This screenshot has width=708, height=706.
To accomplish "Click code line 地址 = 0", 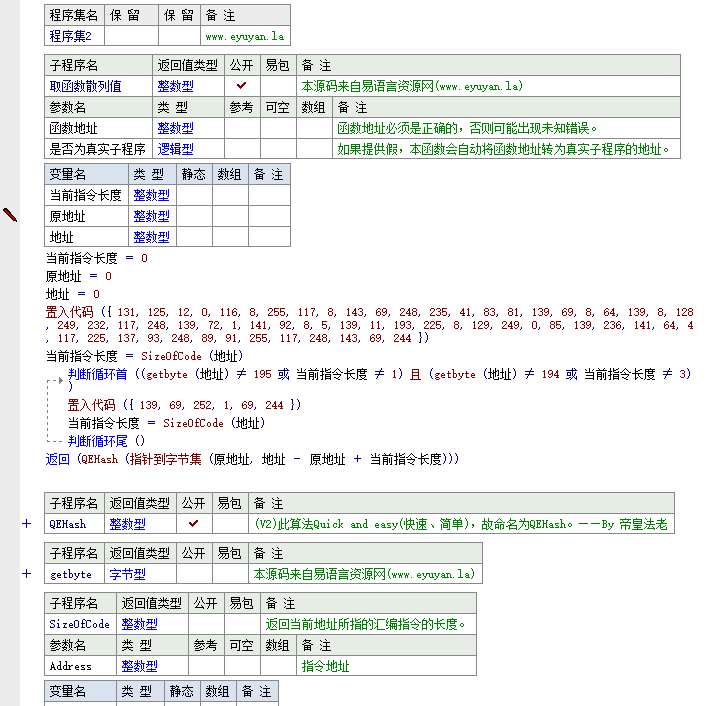I will (x=72, y=294).
